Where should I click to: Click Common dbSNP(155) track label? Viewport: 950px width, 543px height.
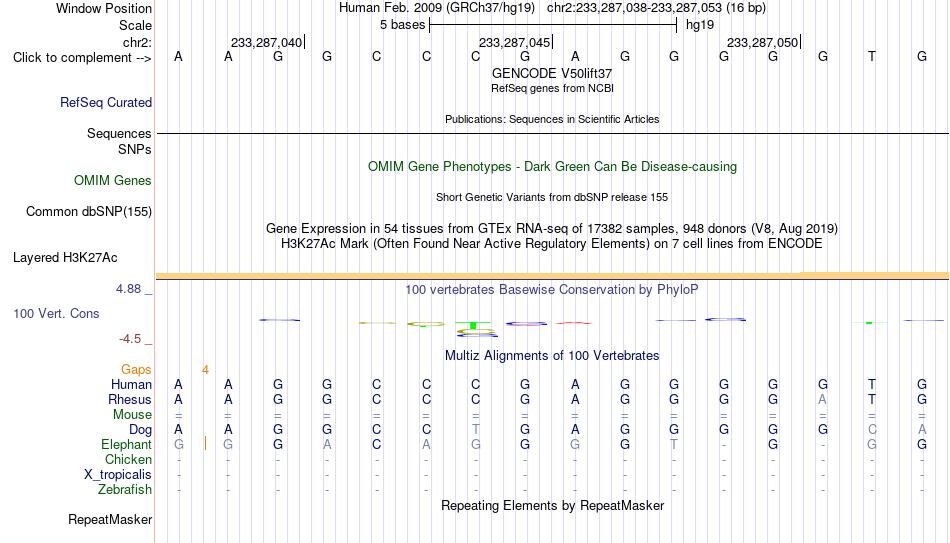[89, 212]
